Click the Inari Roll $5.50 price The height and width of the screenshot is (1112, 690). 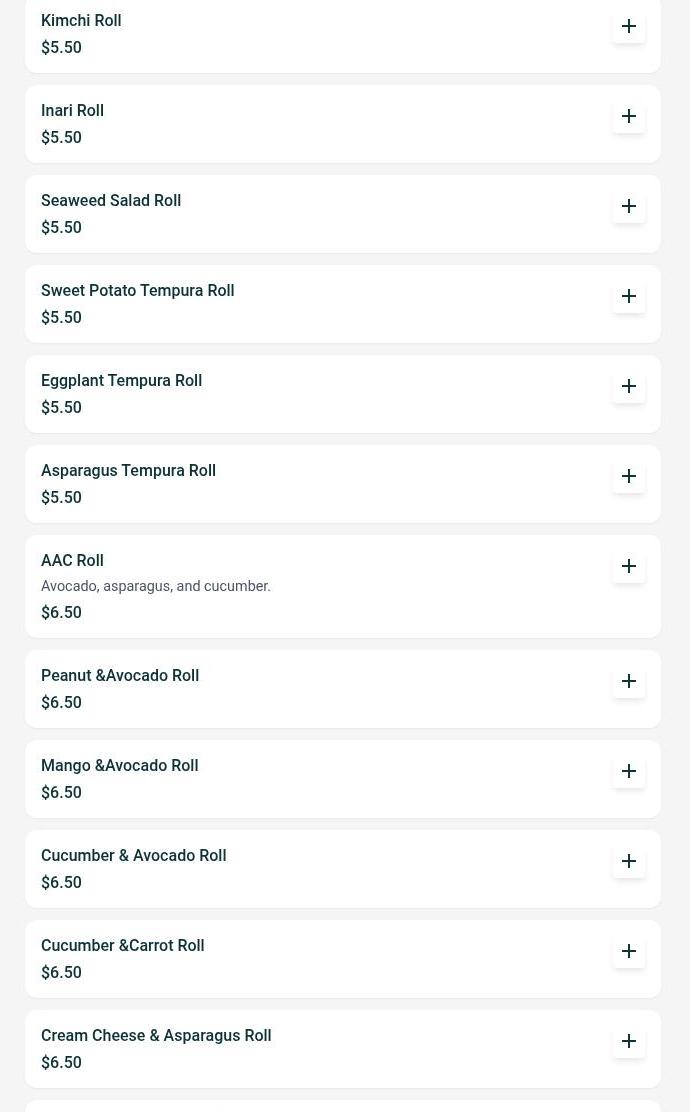click(x=61, y=137)
